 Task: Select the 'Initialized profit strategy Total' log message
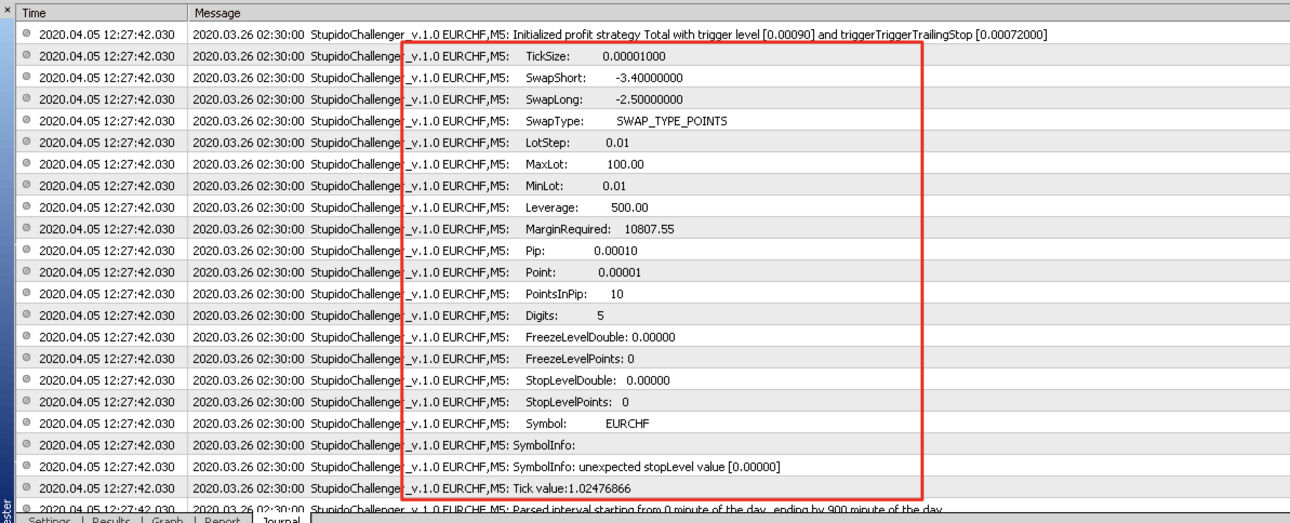click(620, 34)
